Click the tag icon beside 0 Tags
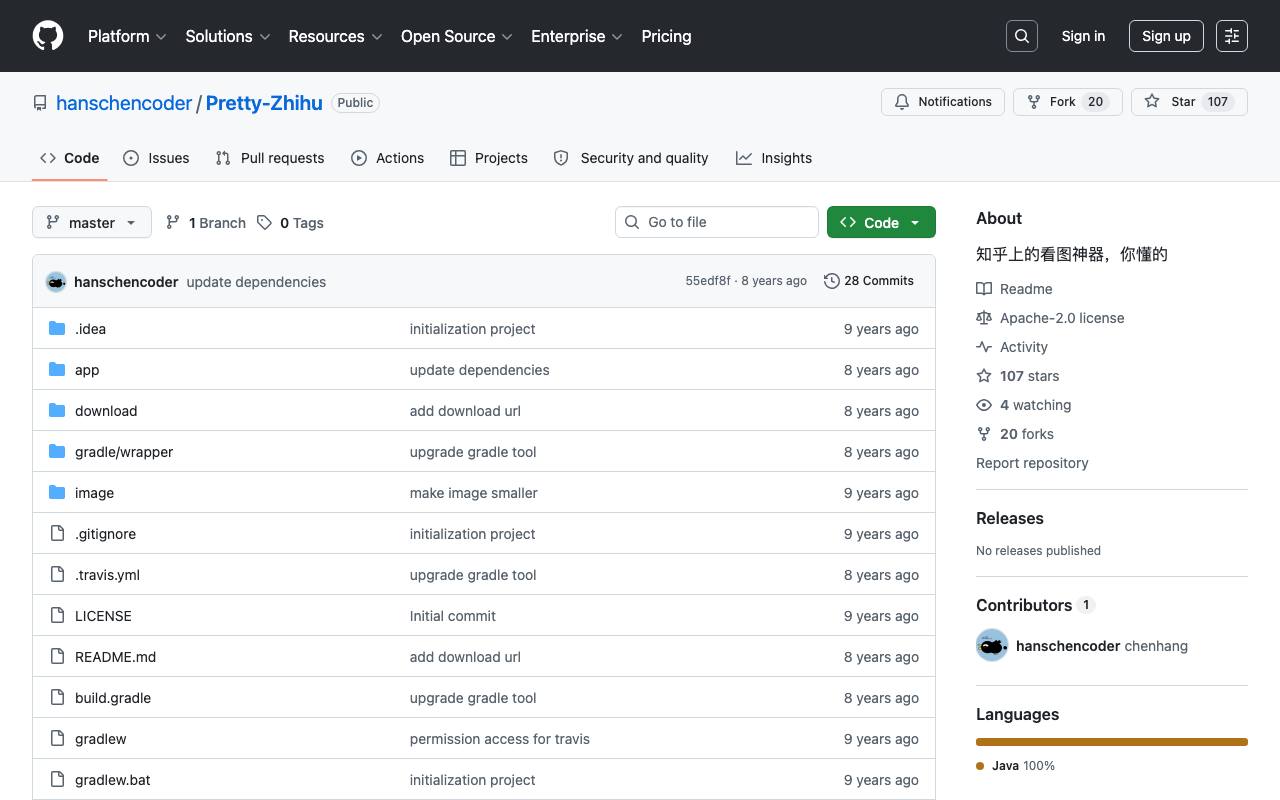This screenshot has height=800, width=1280. click(264, 223)
